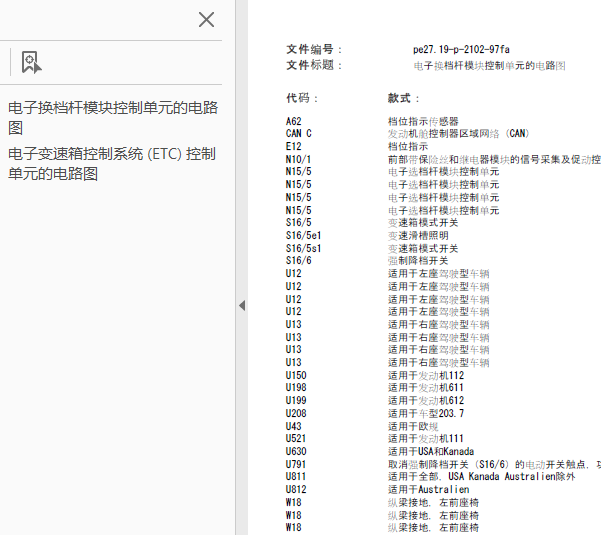Close the bookmarks panel
Image resolution: width=601 pixels, height=535 pixels.
coord(207,20)
